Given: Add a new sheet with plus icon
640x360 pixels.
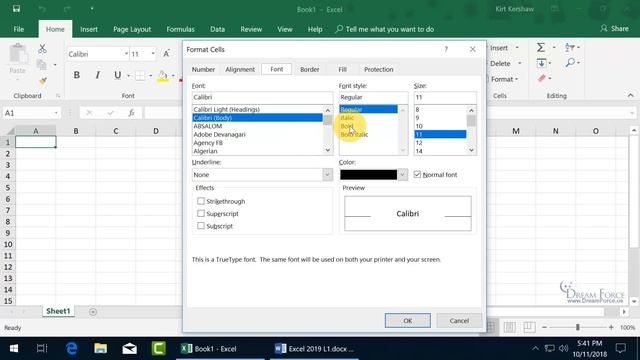Looking at the screenshot, I should pyautogui.click(x=93, y=312).
